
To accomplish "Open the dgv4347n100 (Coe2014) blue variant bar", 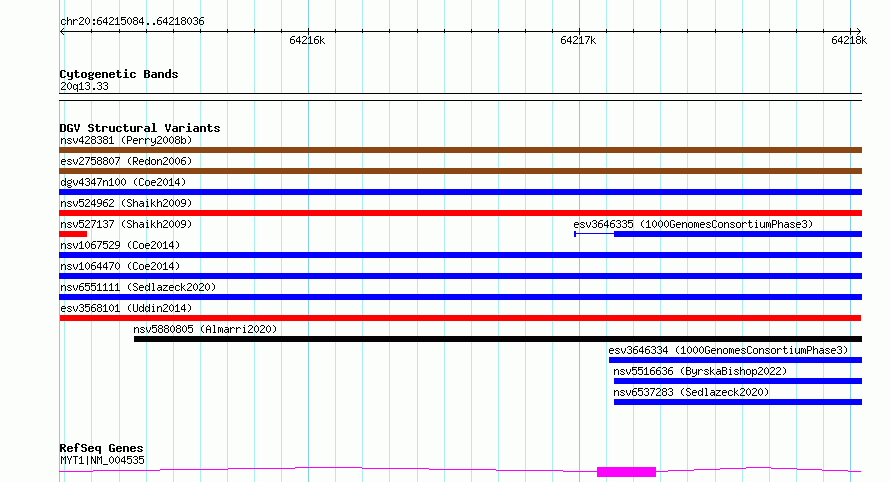I will [460, 192].
